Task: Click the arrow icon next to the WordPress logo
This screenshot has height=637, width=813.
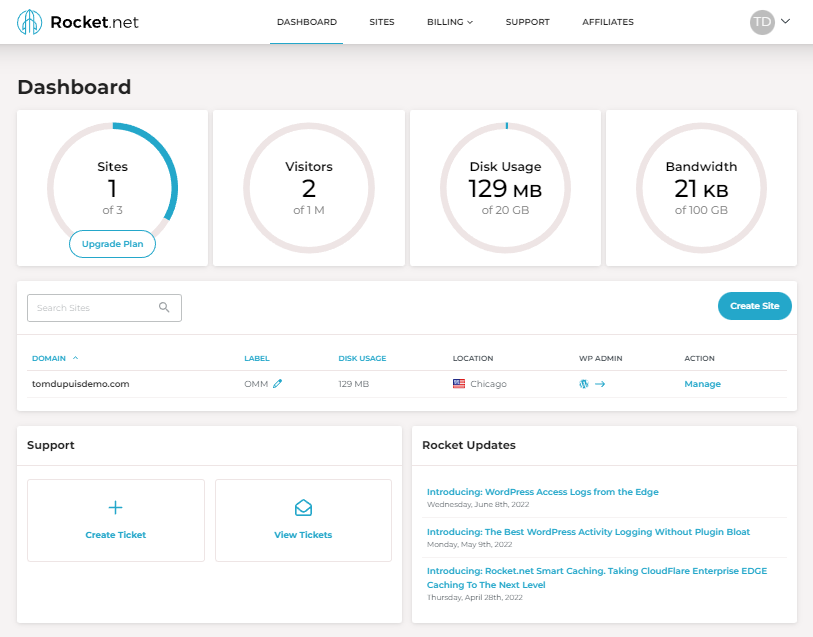Action: [x=600, y=383]
